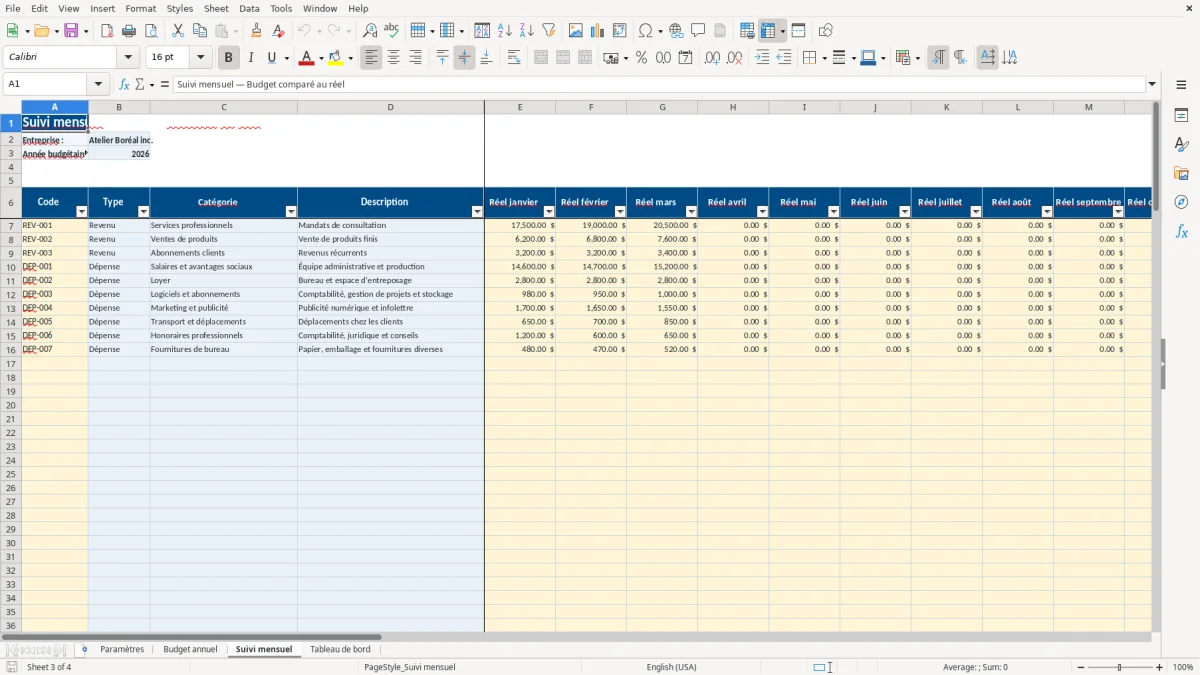Click the Print icon
The height and width of the screenshot is (675, 1200).
tap(129, 31)
